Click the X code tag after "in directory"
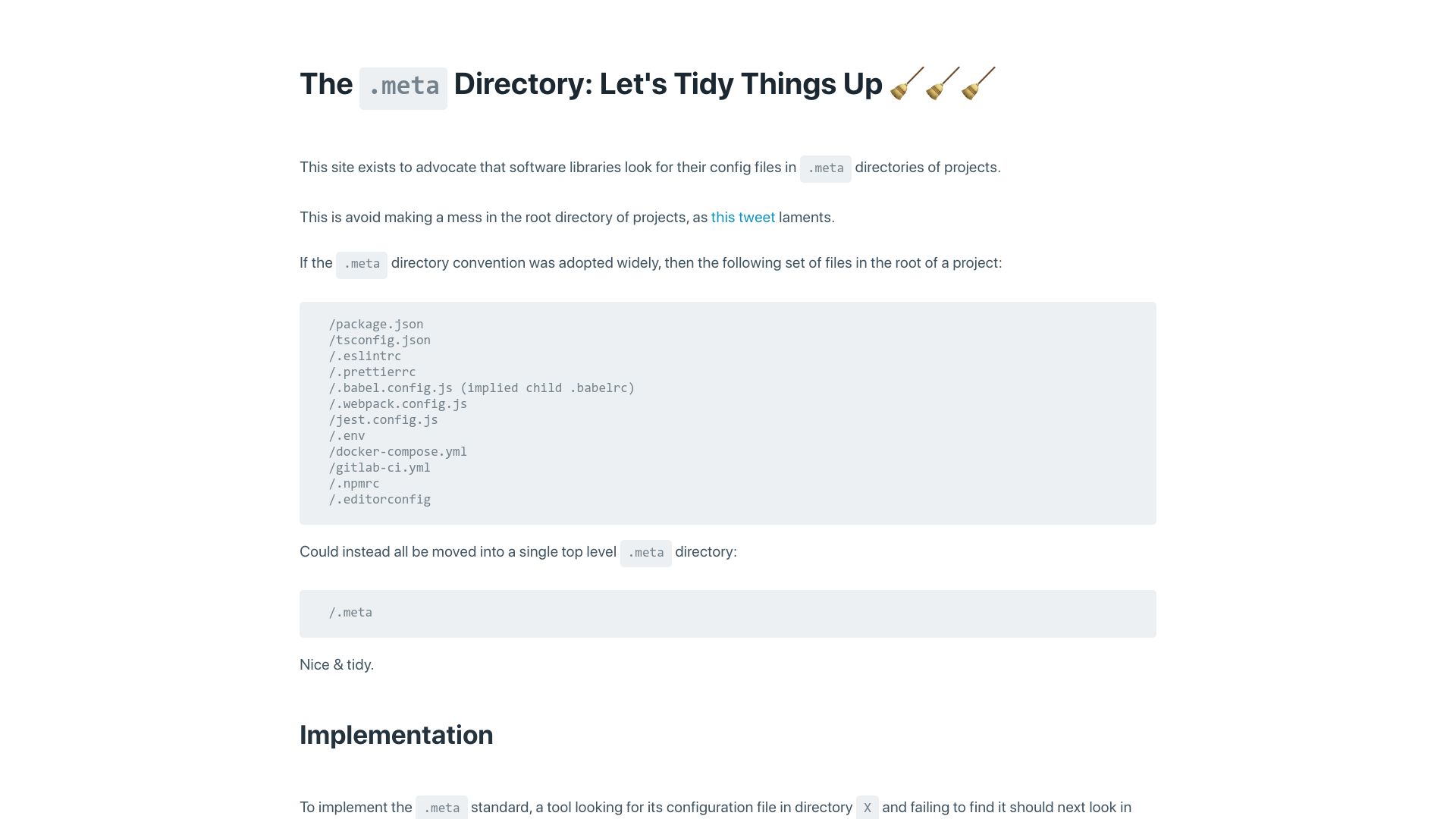This screenshot has width=1456, height=819. pos(868,808)
